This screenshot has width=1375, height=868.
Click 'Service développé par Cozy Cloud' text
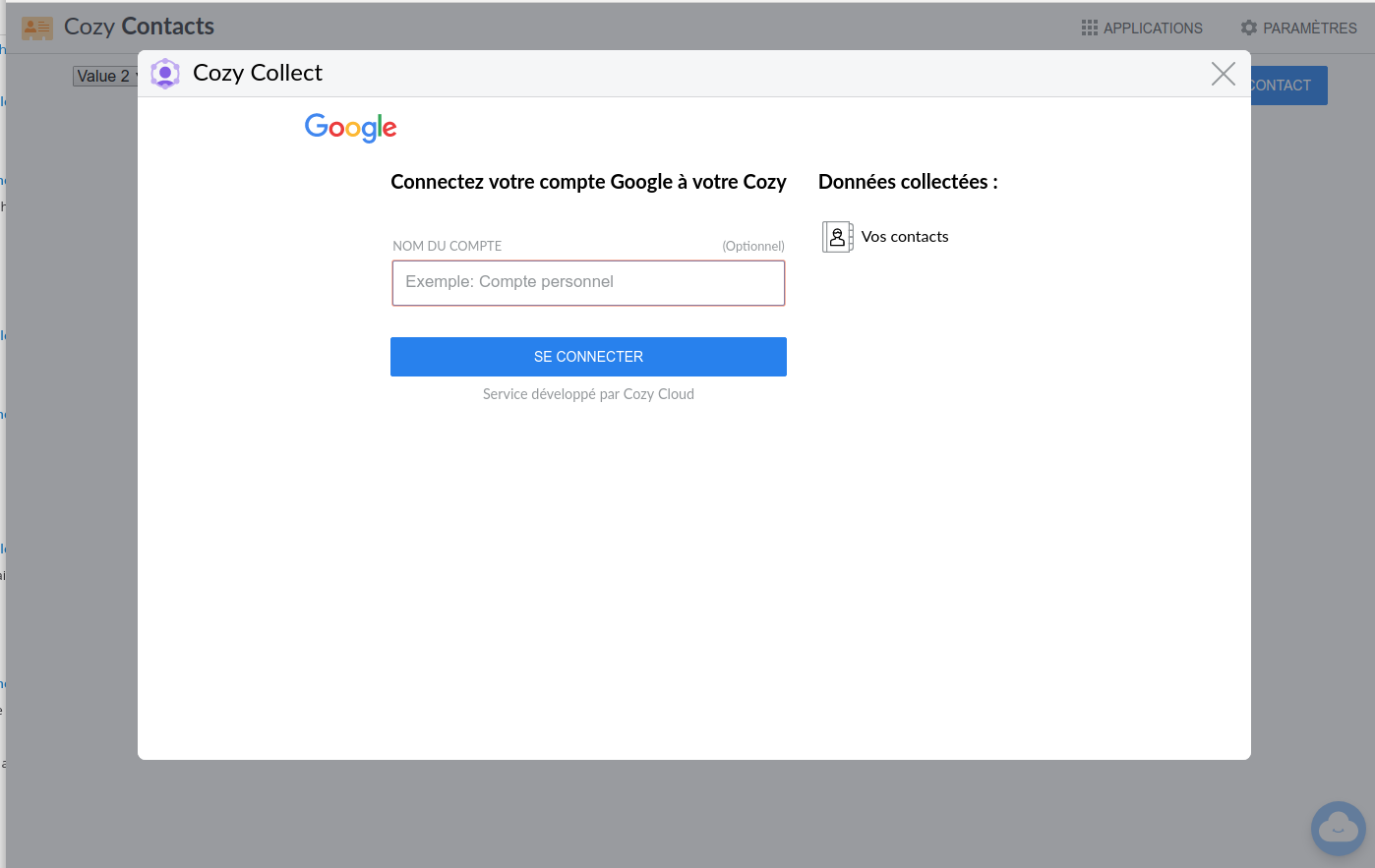tap(588, 394)
